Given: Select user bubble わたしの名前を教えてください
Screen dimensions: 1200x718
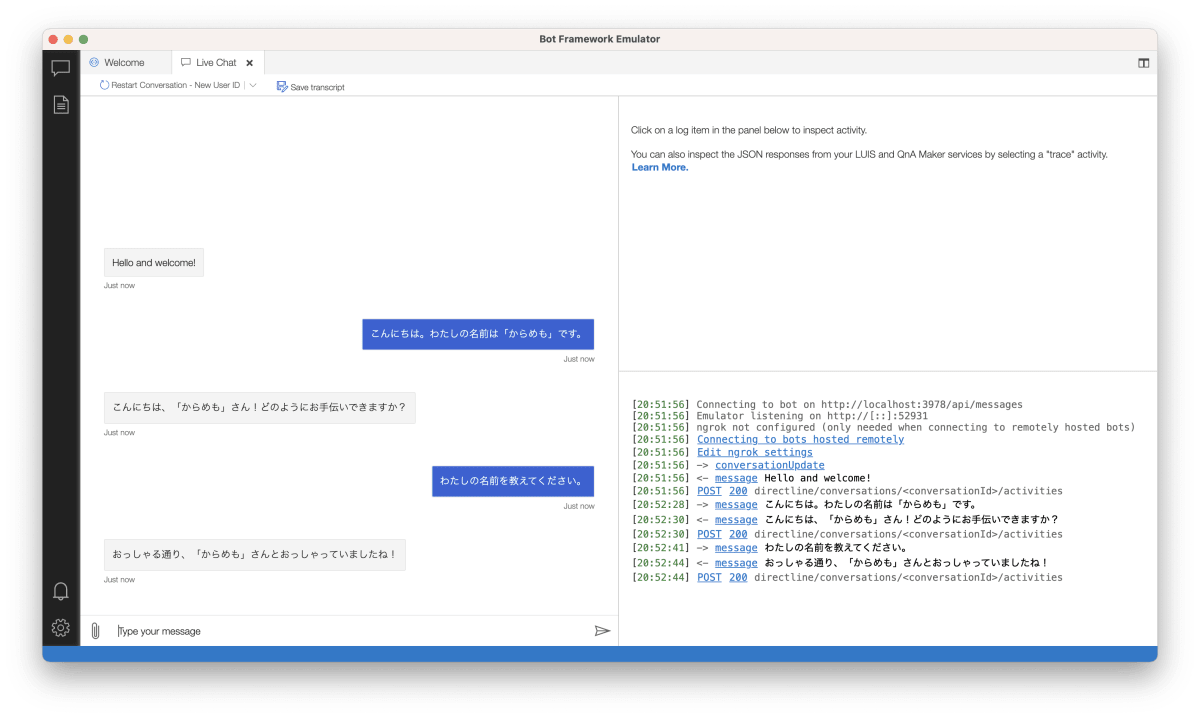Looking at the screenshot, I should (513, 481).
